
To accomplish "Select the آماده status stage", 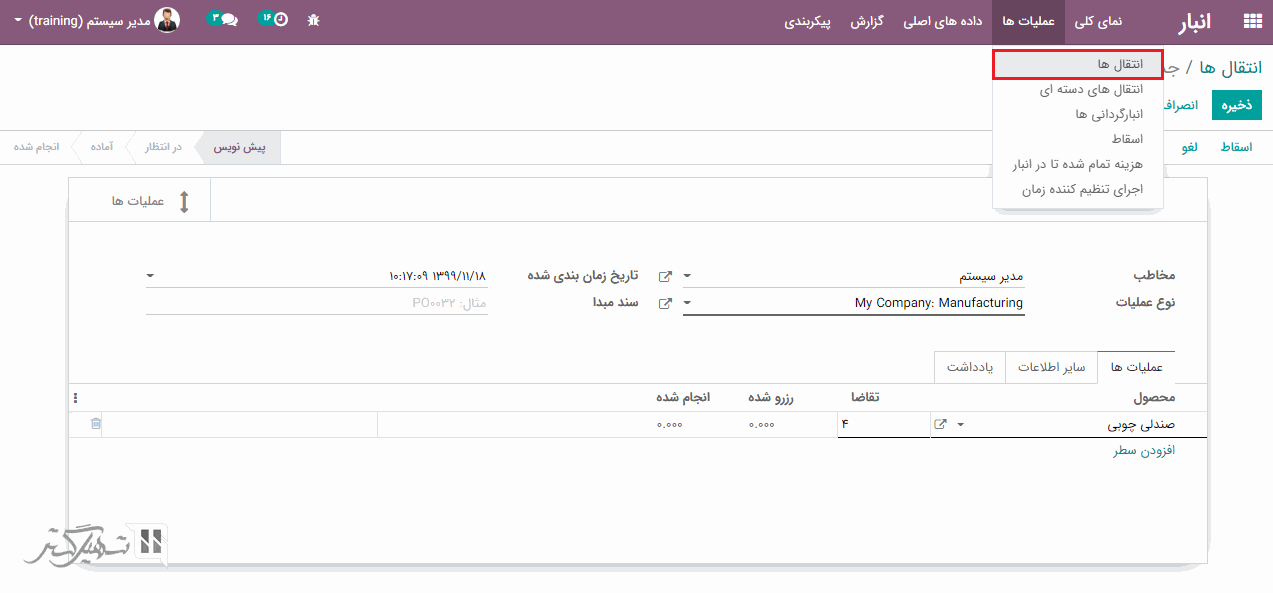I will (x=100, y=148).
